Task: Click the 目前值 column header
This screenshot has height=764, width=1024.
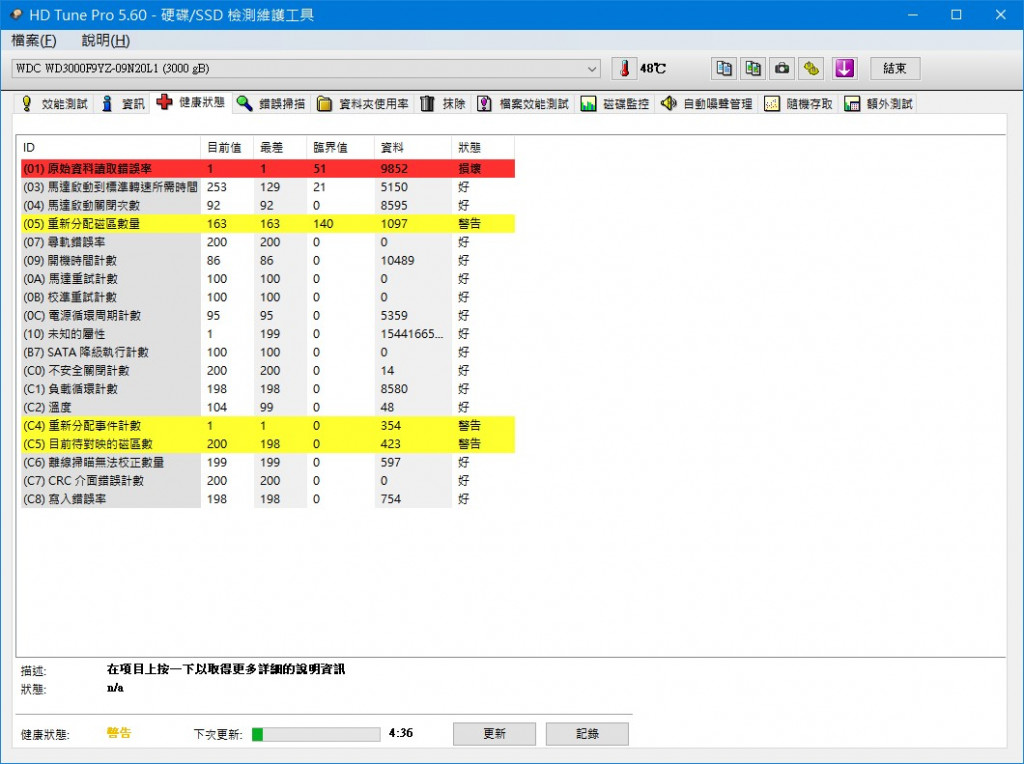Action: [227, 148]
